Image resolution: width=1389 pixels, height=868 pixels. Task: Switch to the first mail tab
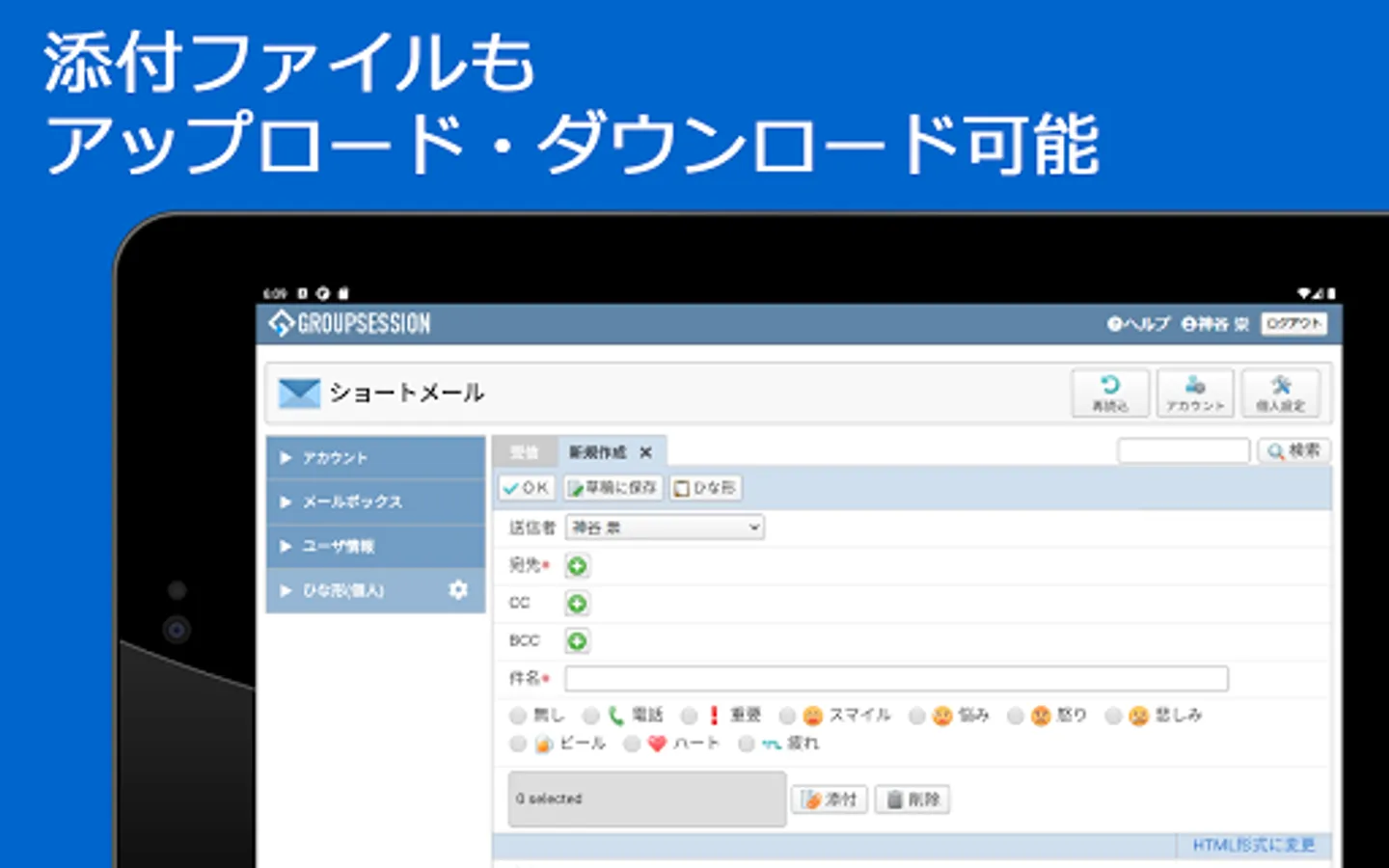[525, 451]
